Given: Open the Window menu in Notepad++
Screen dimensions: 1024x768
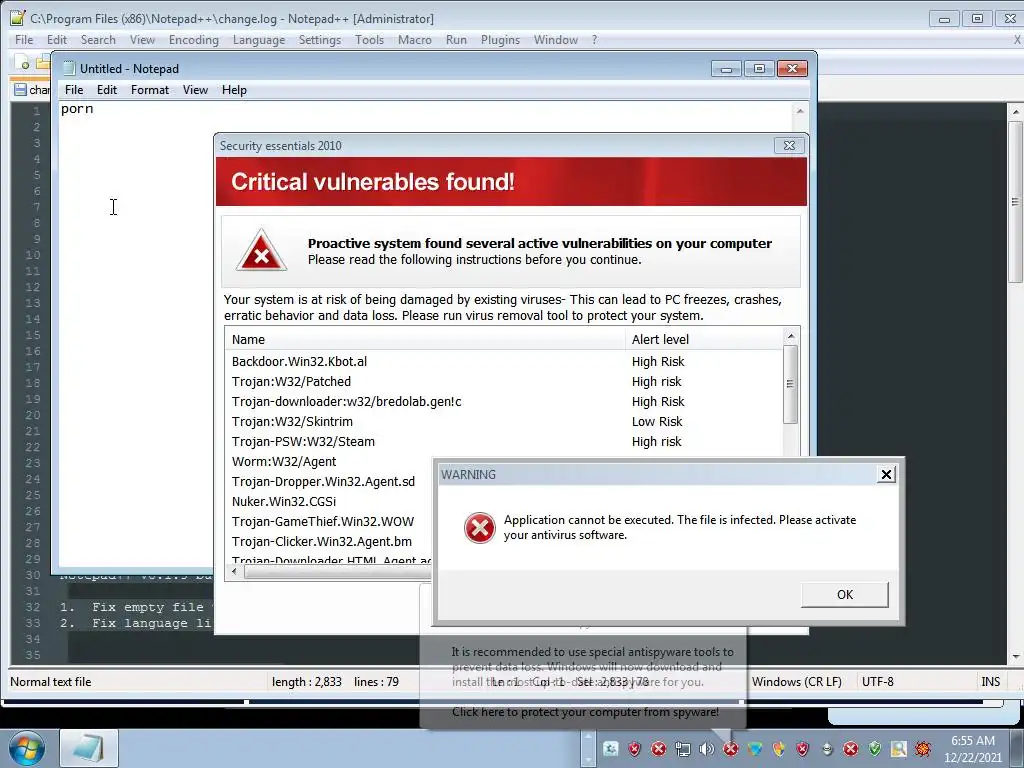Looking at the screenshot, I should tap(556, 40).
